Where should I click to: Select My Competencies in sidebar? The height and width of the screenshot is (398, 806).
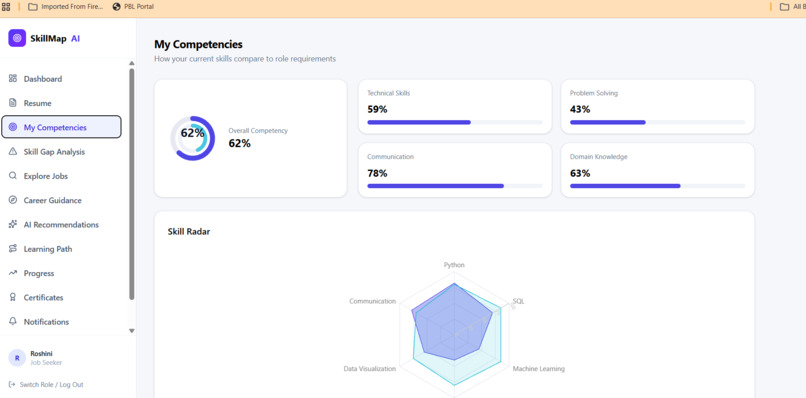[x=62, y=127]
